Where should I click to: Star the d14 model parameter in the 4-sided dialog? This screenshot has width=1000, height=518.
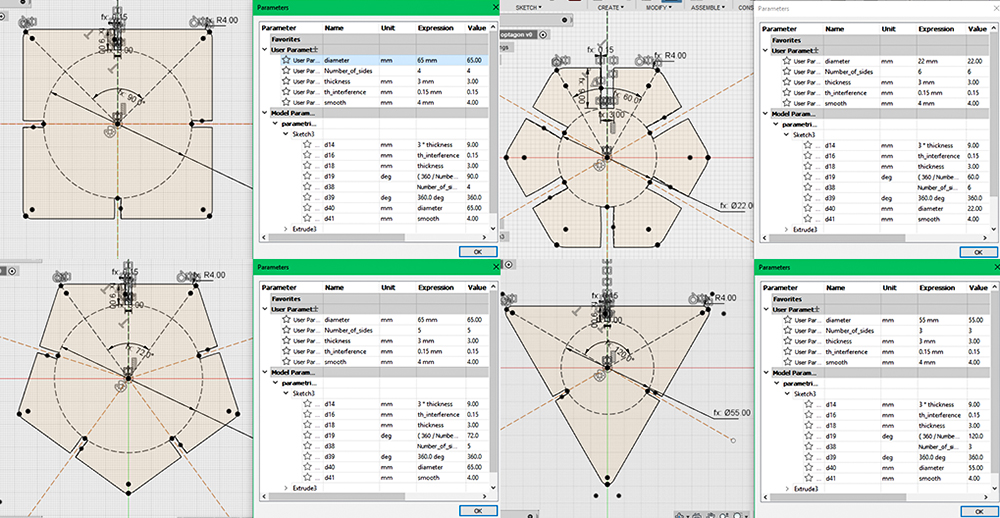[307, 145]
